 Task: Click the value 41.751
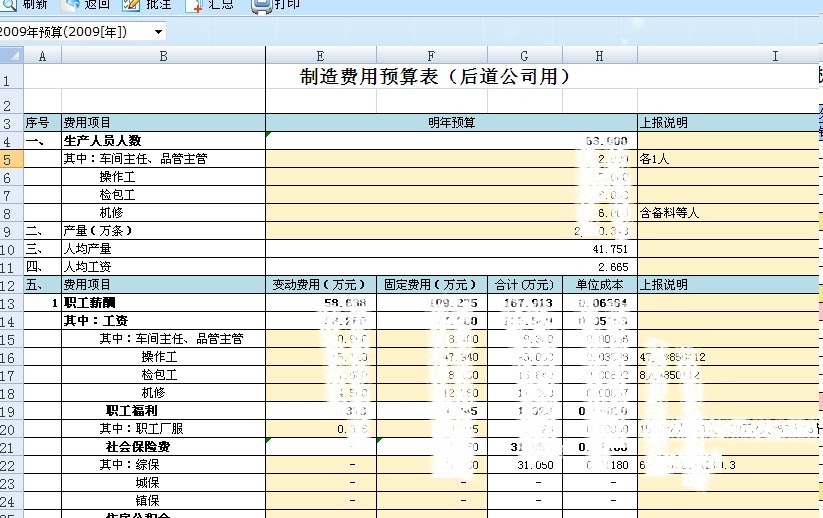click(610, 249)
